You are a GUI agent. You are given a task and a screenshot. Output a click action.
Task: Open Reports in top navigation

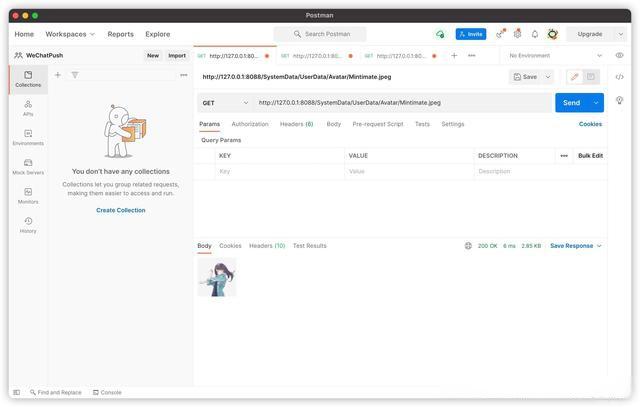[x=120, y=34]
